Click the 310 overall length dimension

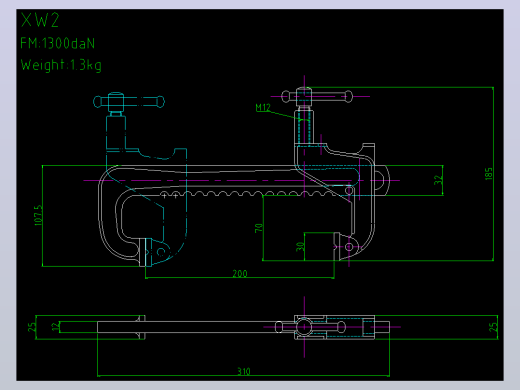(x=244, y=371)
